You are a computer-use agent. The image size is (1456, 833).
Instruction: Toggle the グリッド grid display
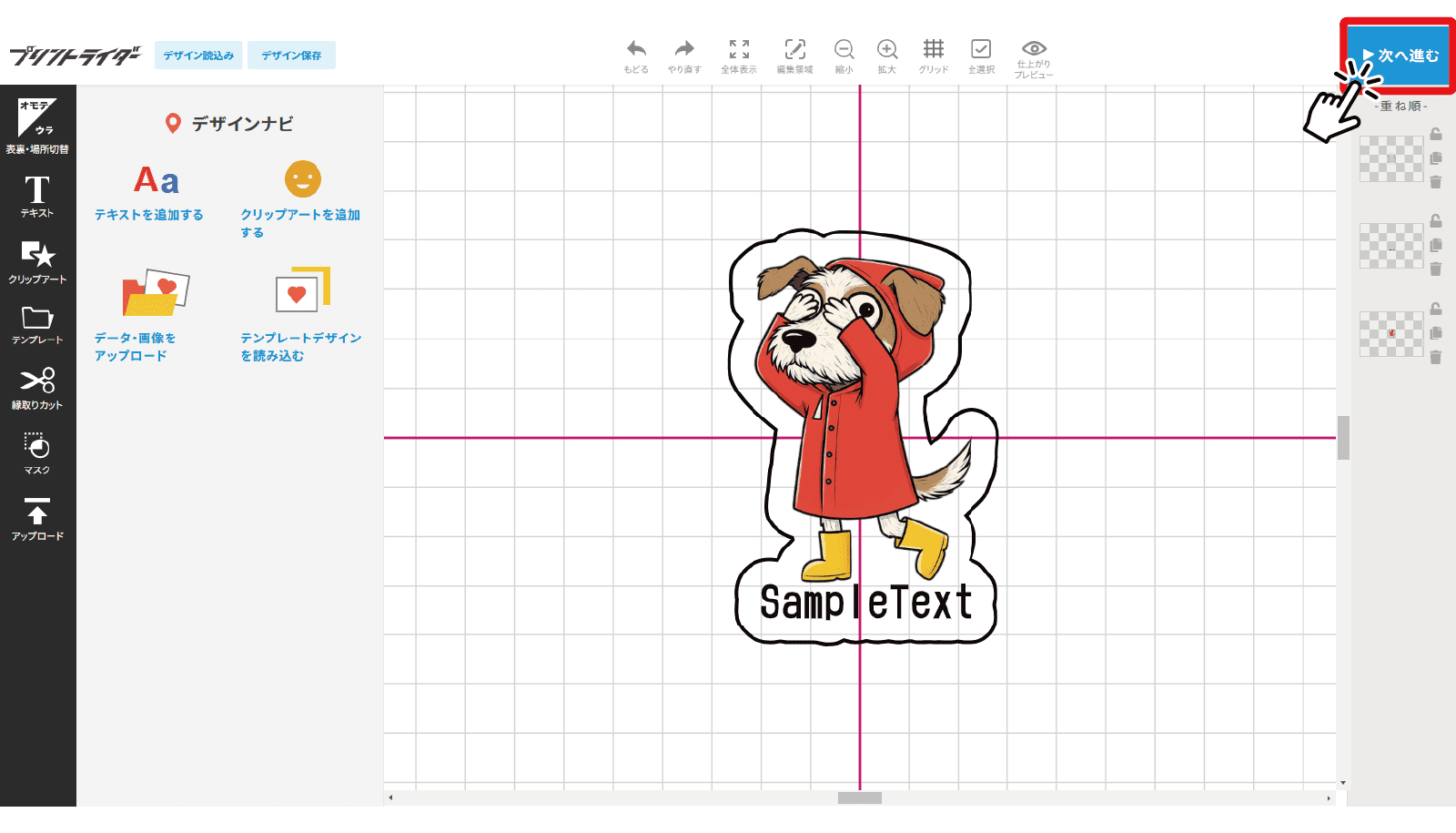coord(933,50)
